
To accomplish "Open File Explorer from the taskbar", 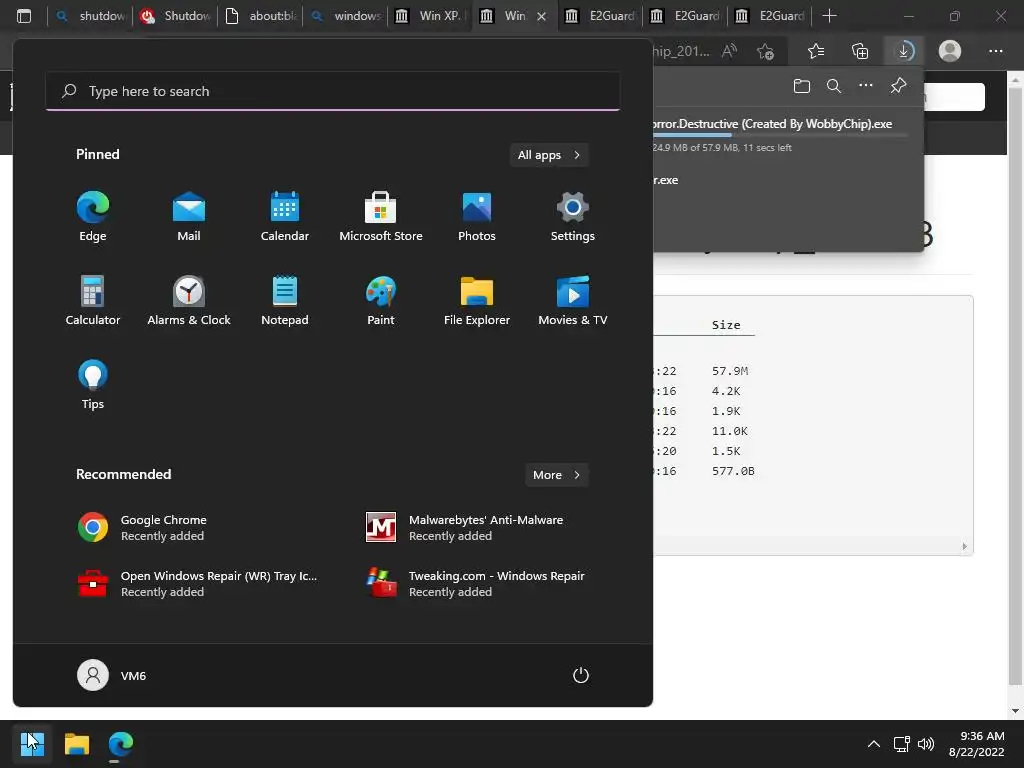I will [76, 743].
